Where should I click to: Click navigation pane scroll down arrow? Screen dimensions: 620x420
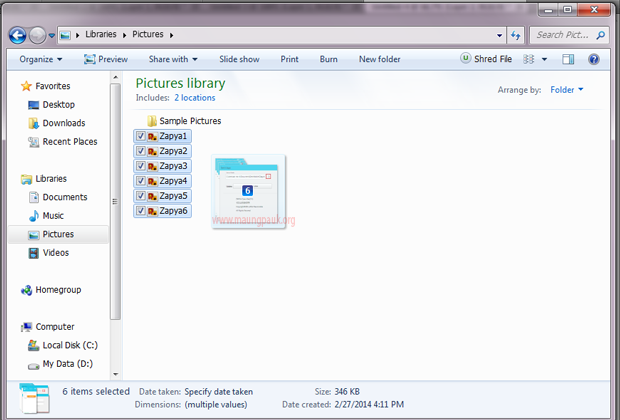coord(115,374)
